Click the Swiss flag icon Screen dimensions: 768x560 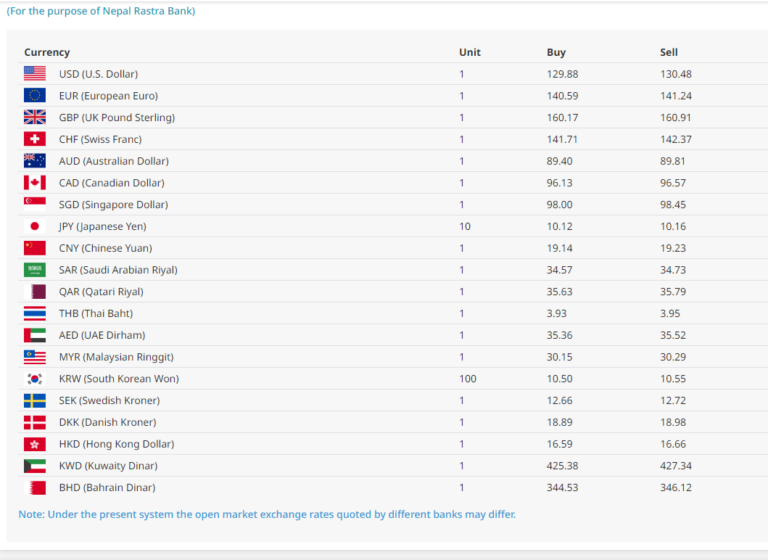(x=35, y=140)
